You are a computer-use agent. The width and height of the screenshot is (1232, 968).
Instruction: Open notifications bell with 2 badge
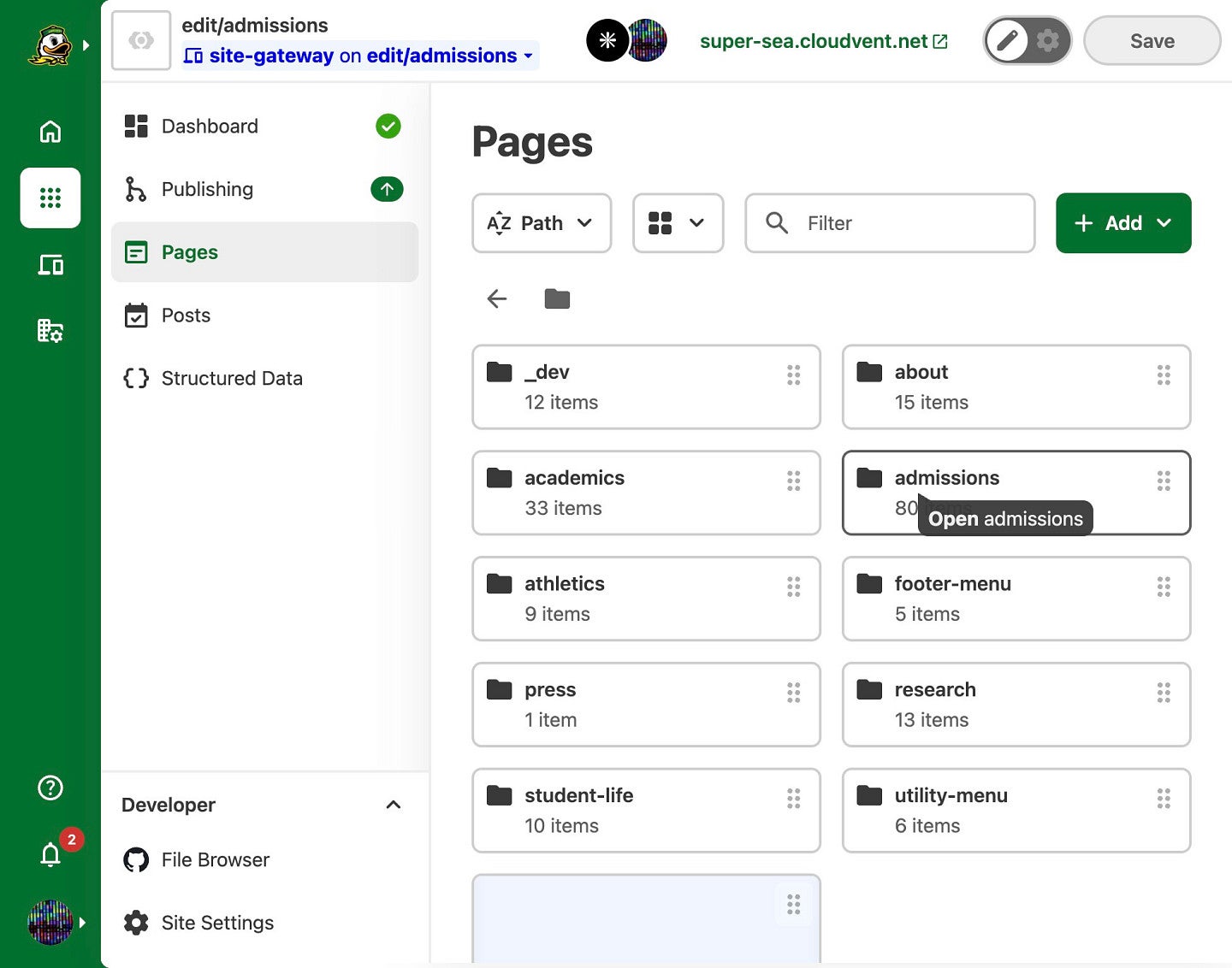(x=50, y=853)
